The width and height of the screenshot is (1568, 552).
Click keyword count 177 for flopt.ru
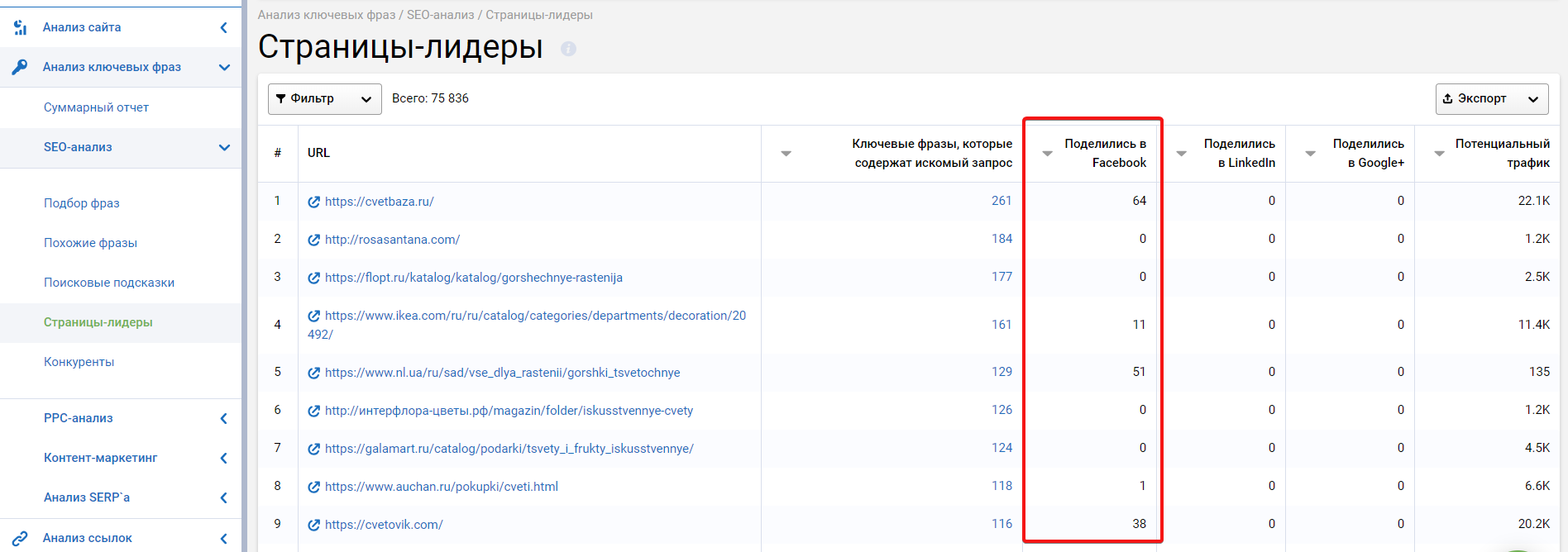[x=1002, y=277]
